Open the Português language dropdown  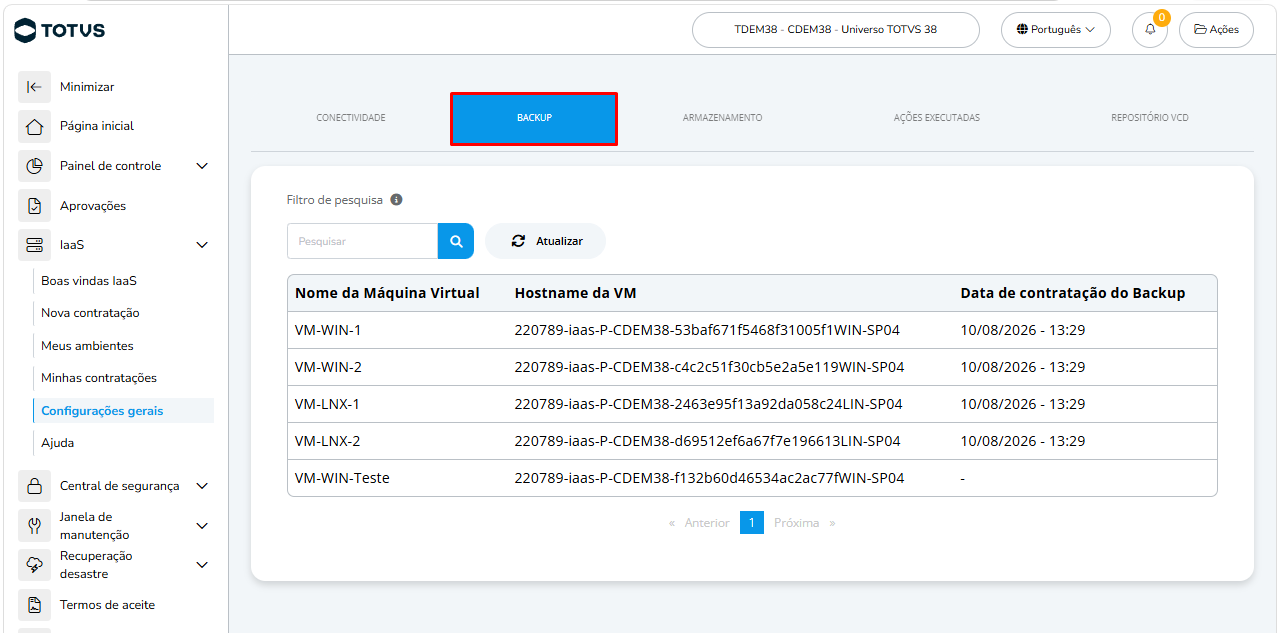coord(1056,30)
